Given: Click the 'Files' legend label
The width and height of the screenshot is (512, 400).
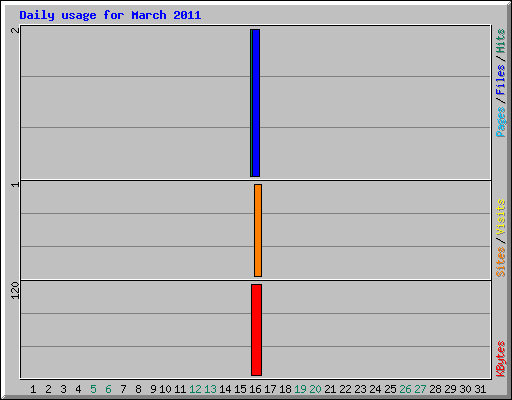Looking at the screenshot, I should click(x=500, y=80).
